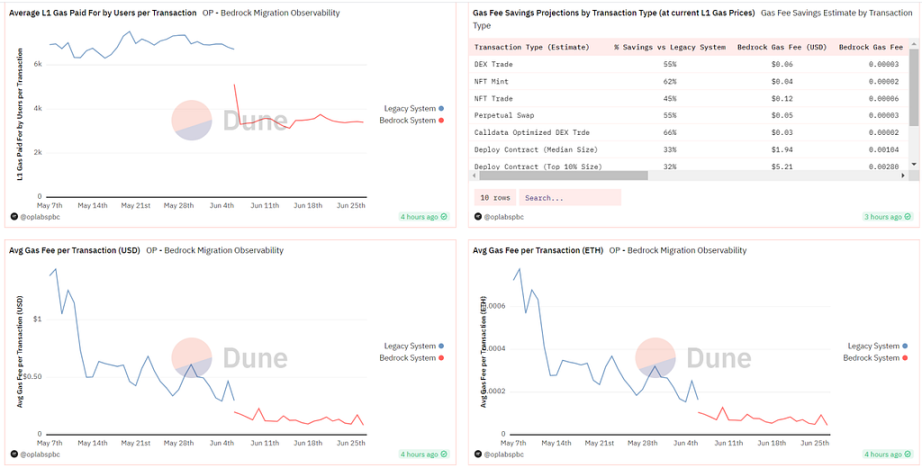Click the oplabspbc avatar icon in L1 Gas panel
Image resolution: width=922 pixels, height=468 pixels.
(x=15, y=216)
